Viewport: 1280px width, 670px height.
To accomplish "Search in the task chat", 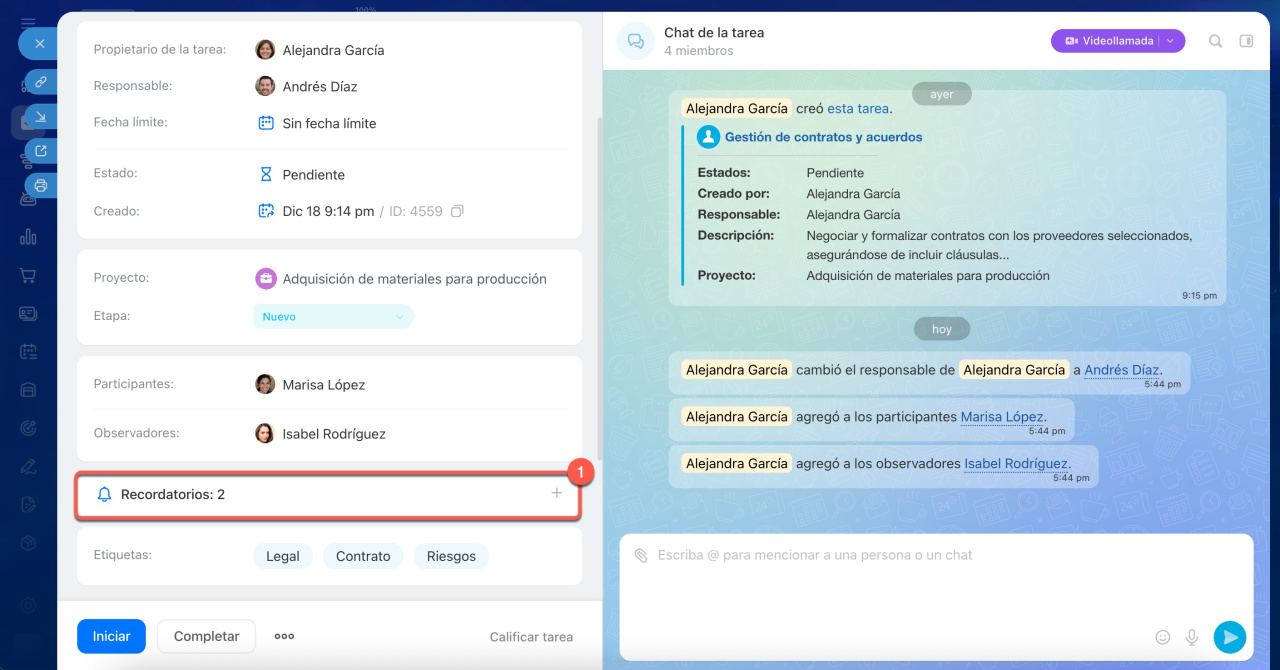I will pos(1215,41).
